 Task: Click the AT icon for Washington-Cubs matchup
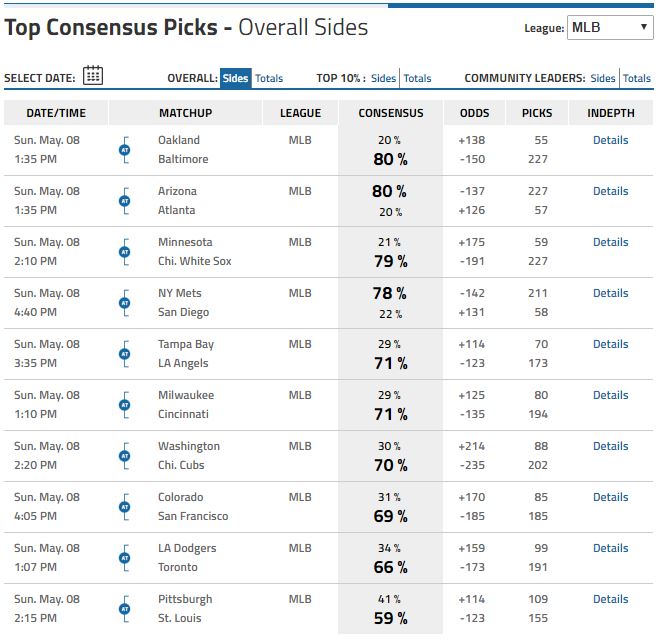pyautogui.click(x=125, y=456)
